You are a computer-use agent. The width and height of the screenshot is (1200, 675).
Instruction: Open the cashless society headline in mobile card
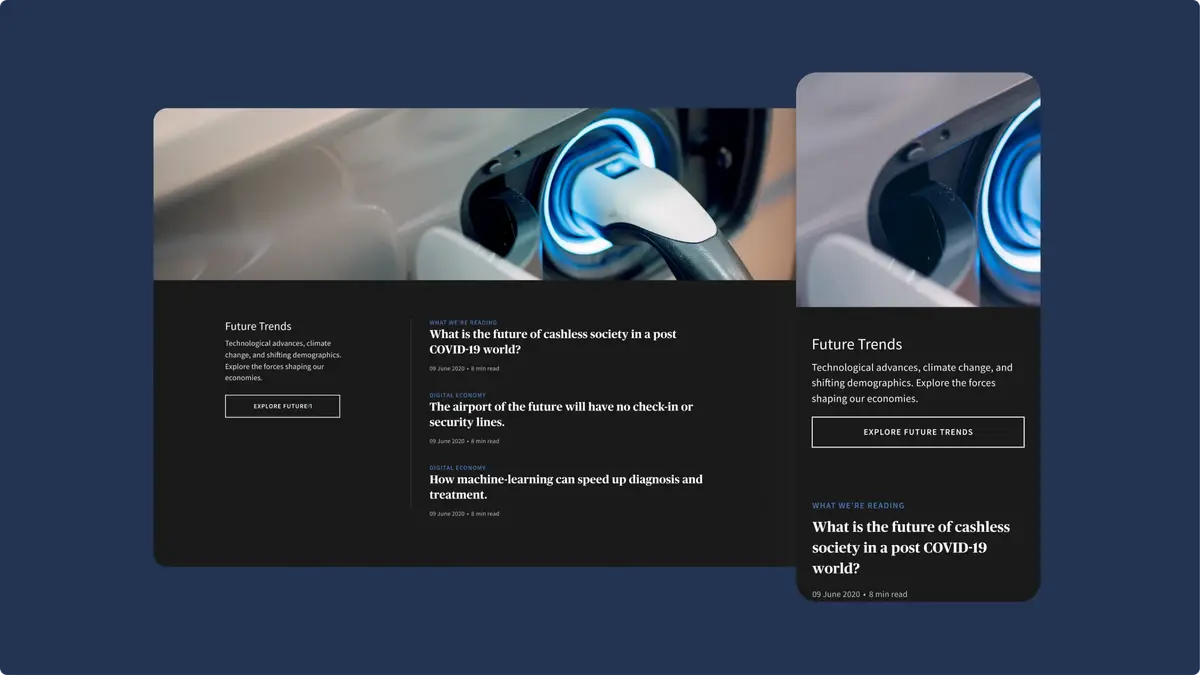pos(911,547)
